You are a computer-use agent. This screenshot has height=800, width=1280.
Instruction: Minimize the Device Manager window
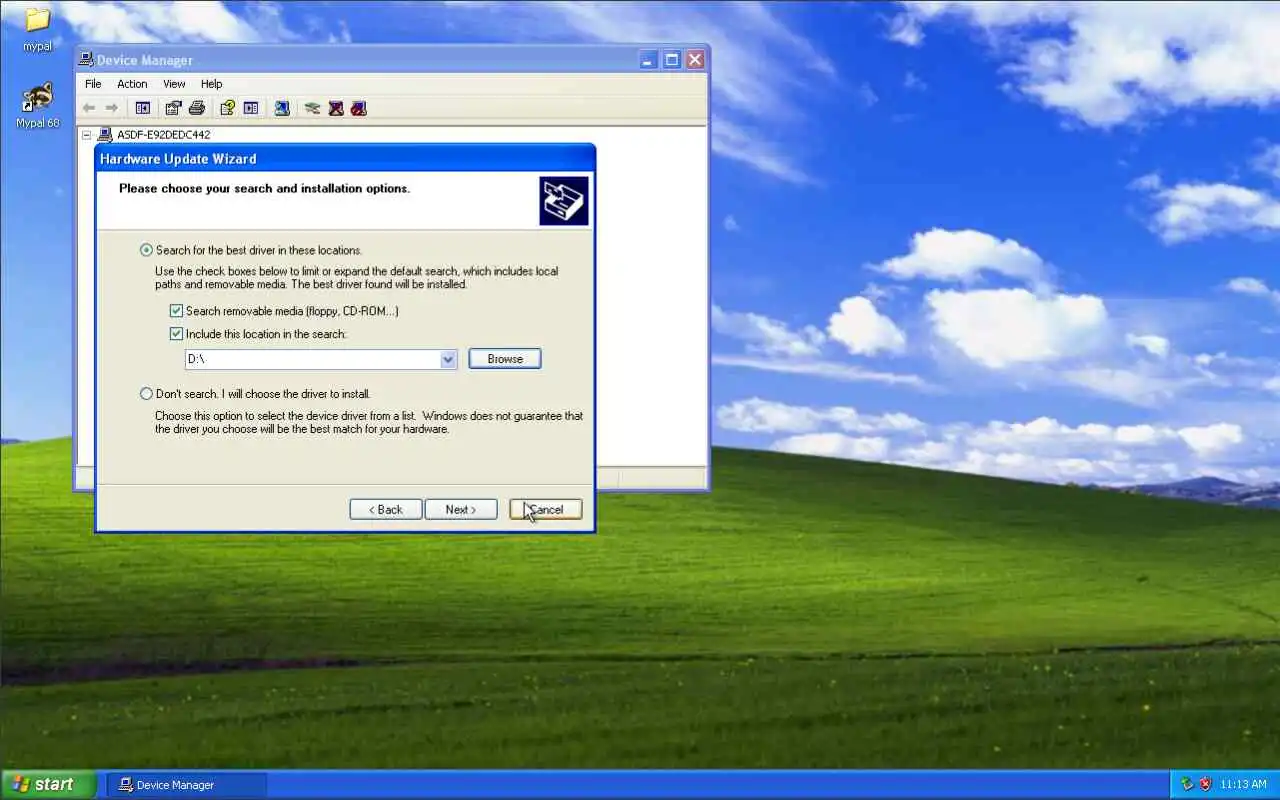point(649,60)
